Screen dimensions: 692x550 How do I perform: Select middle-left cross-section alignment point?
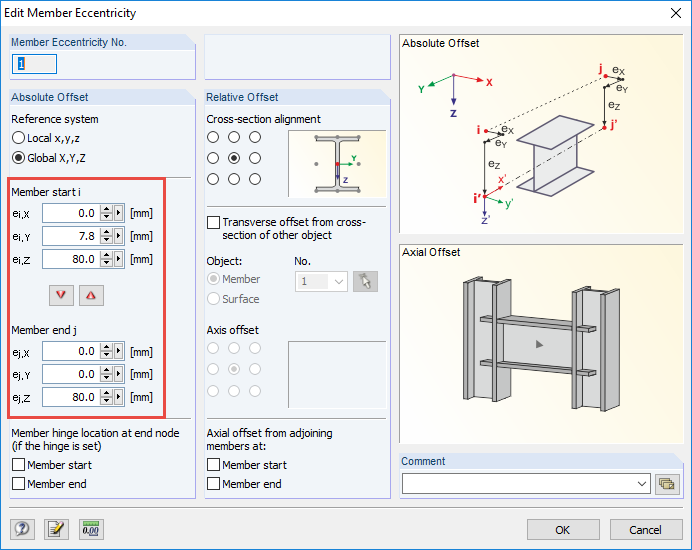pyautogui.click(x=213, y=158)
